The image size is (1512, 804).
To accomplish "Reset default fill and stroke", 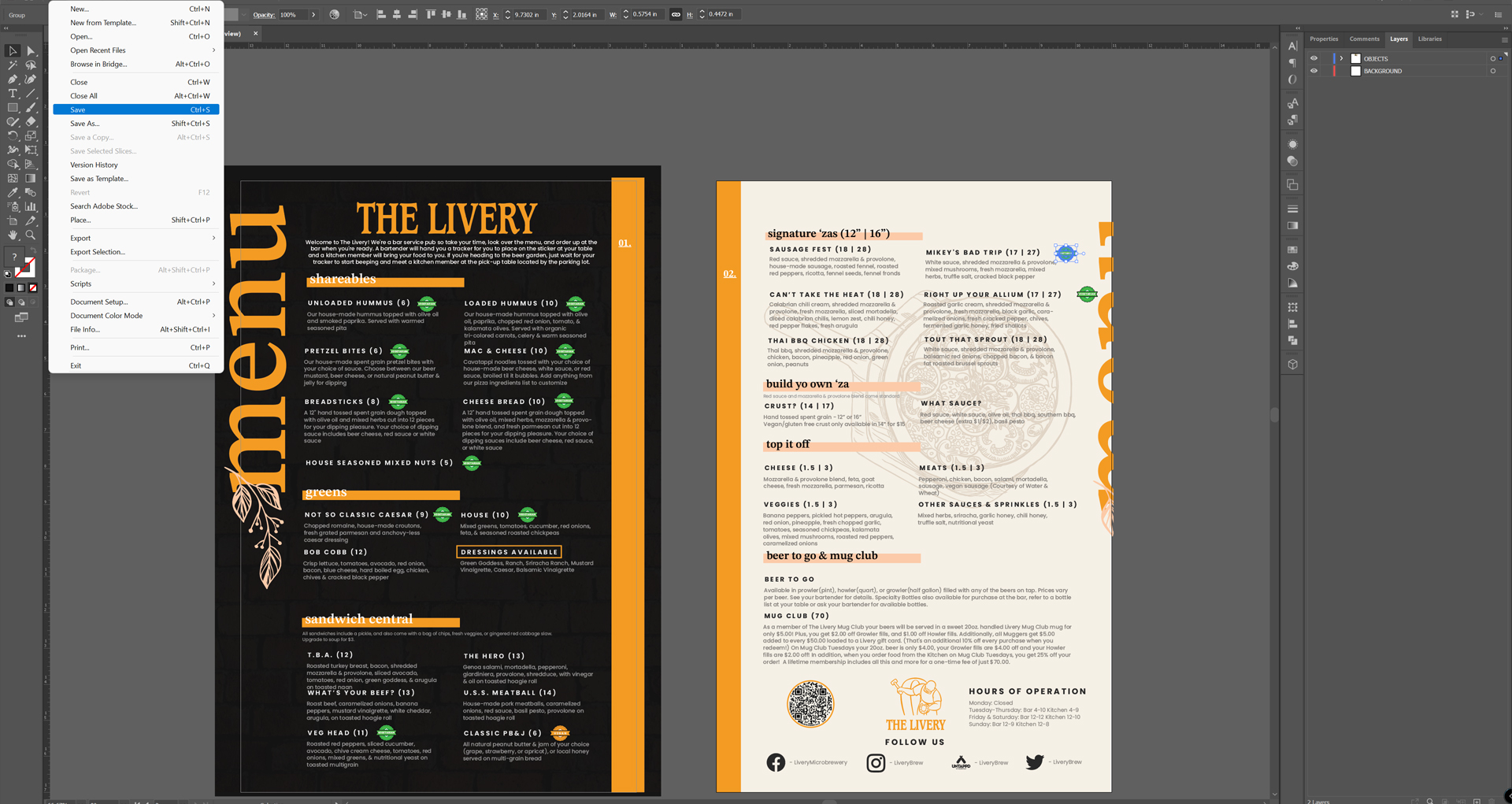I will click(8, 274).
